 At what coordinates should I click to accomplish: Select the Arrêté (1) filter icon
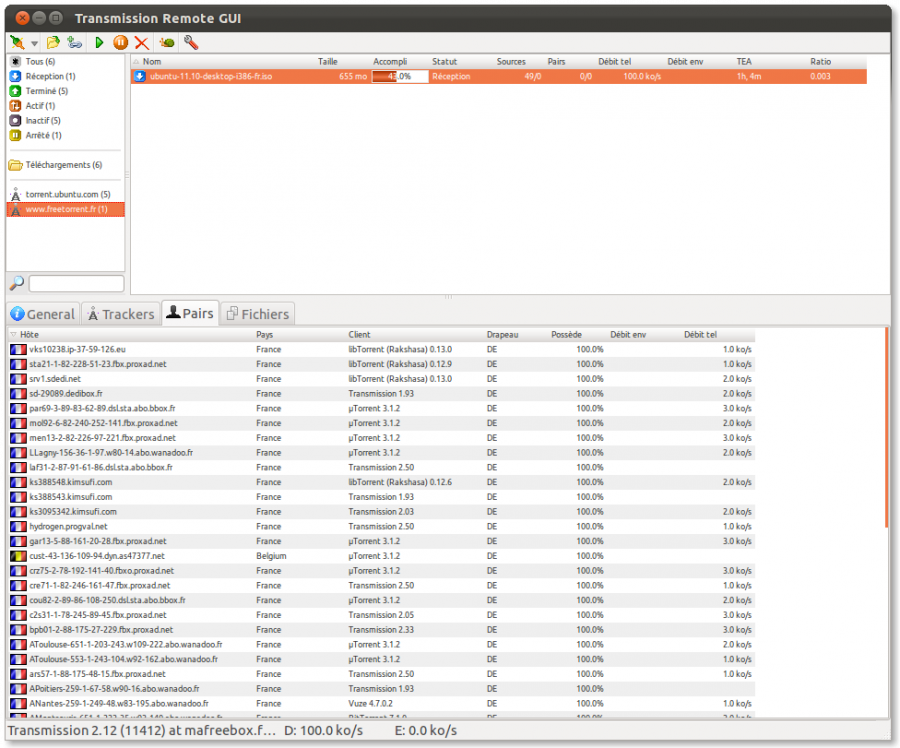pyautogui.click(x=15, y=135)
